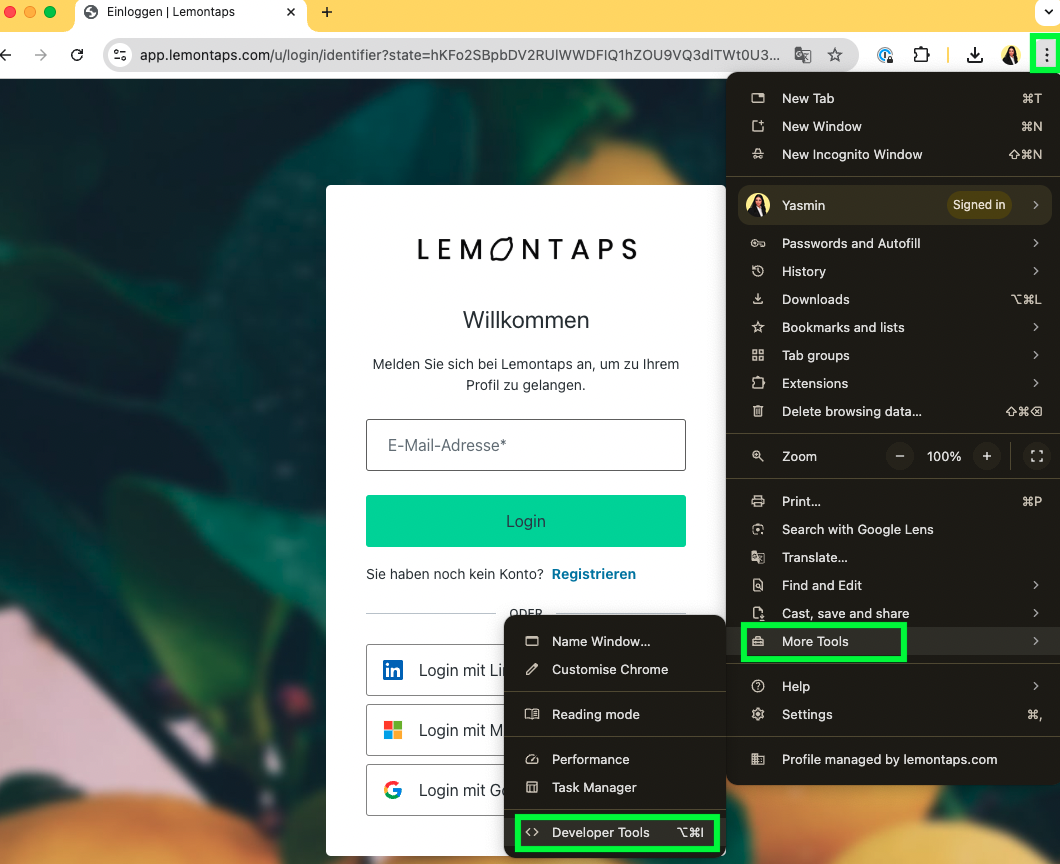Decrease zoom with minus button
The height and width of the screenshot is (864, 1060).
point(900,456)
